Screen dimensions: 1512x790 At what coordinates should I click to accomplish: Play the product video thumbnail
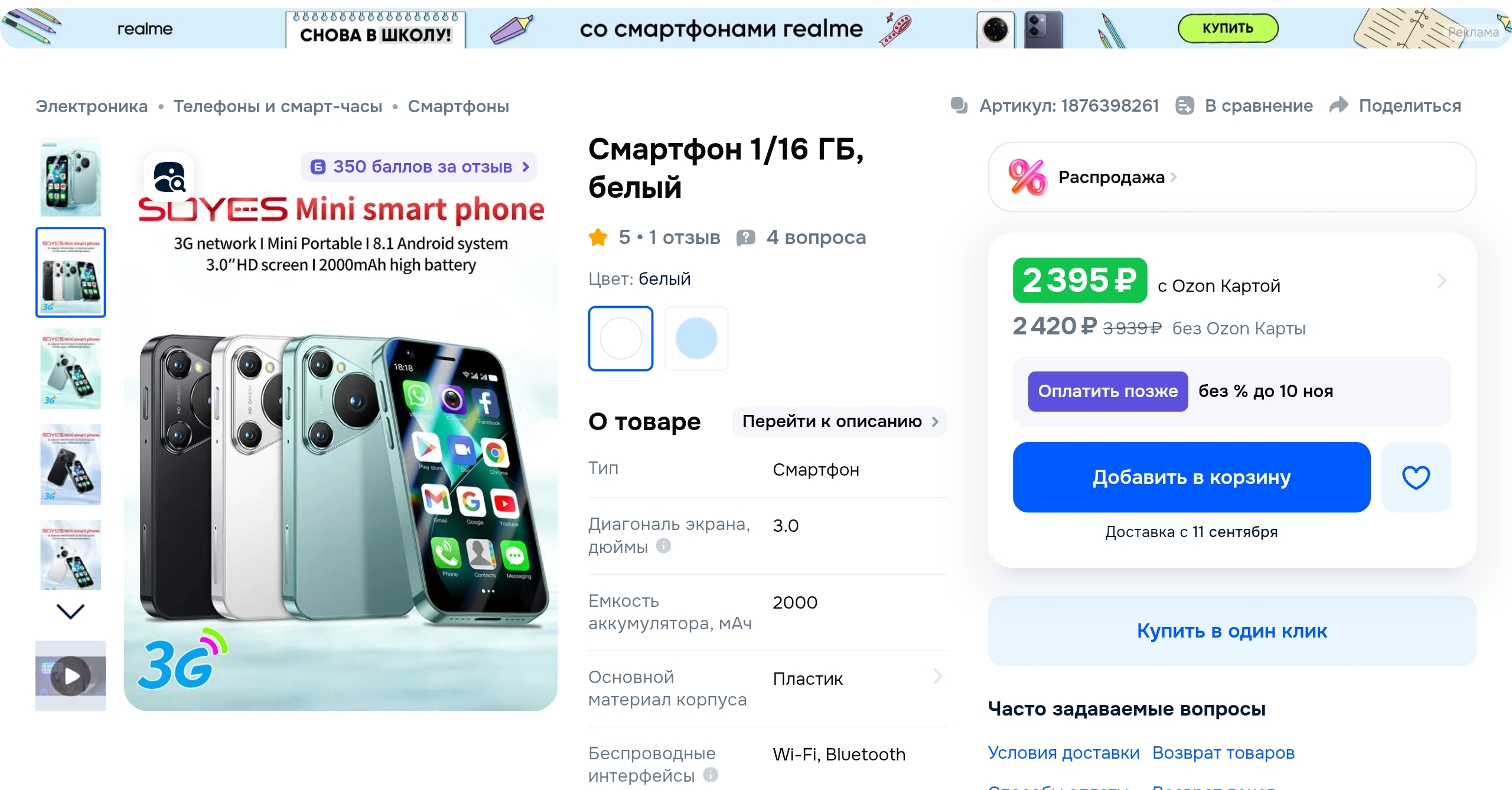coord(71,675)
